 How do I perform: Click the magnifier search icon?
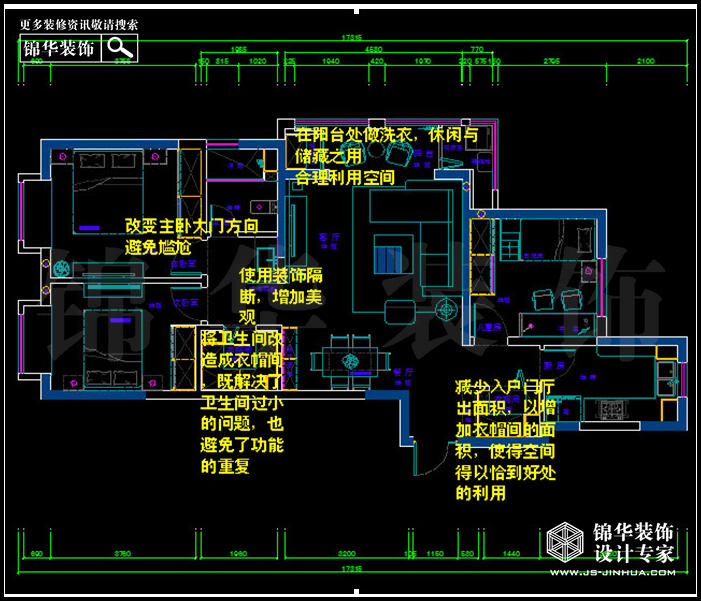(x=121, y=47)
